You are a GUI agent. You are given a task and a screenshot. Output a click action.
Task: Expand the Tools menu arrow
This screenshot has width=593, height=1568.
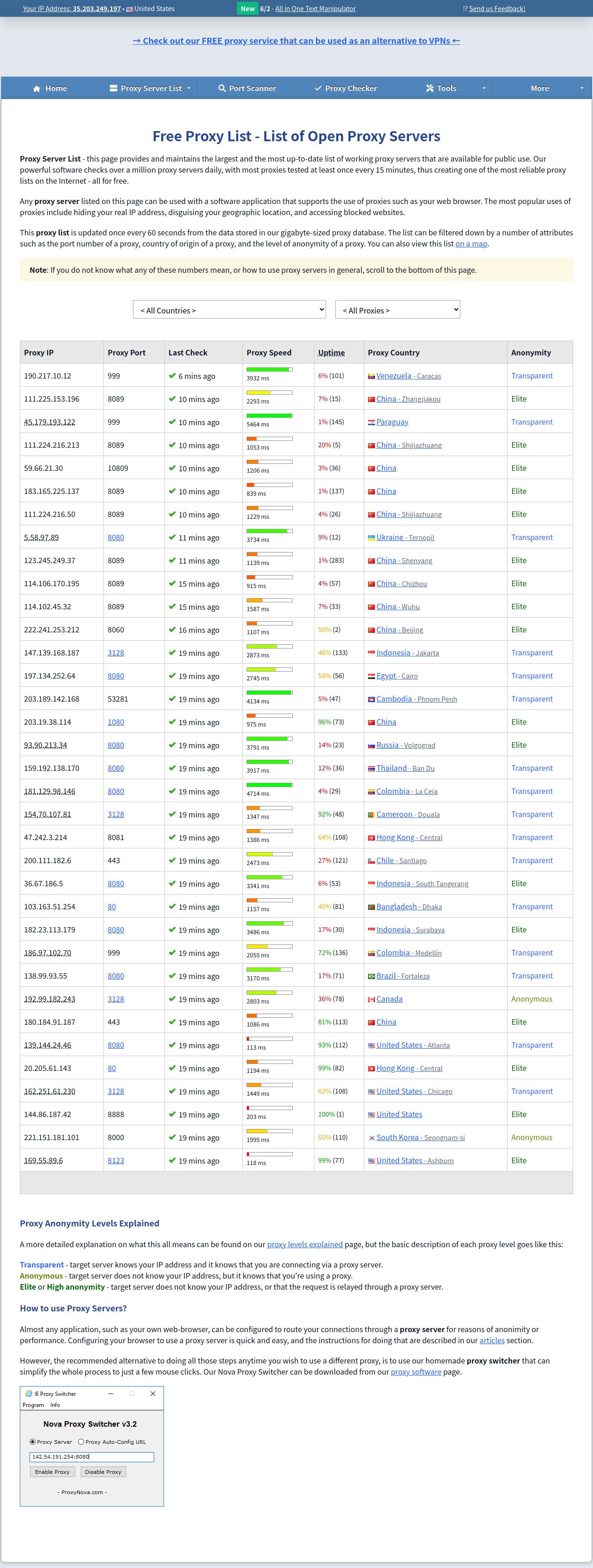pos(484,88)
